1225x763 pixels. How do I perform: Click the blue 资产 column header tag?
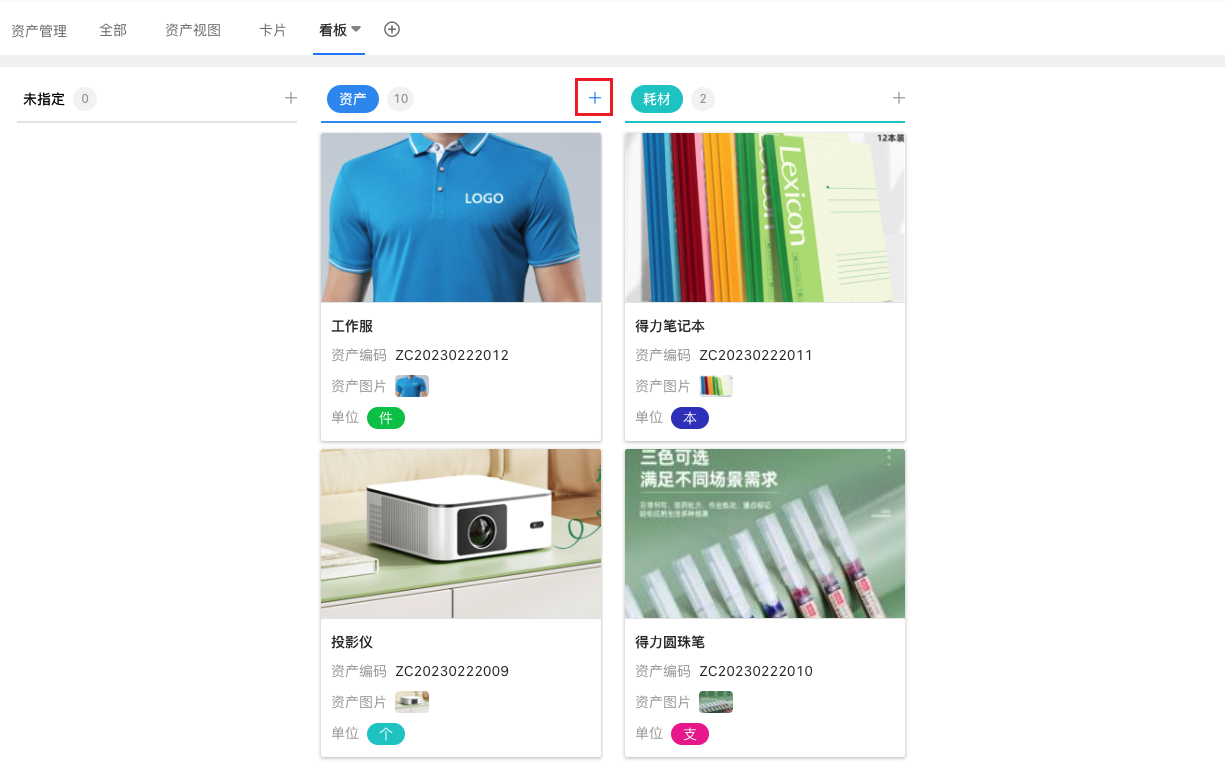pos(353,99)
